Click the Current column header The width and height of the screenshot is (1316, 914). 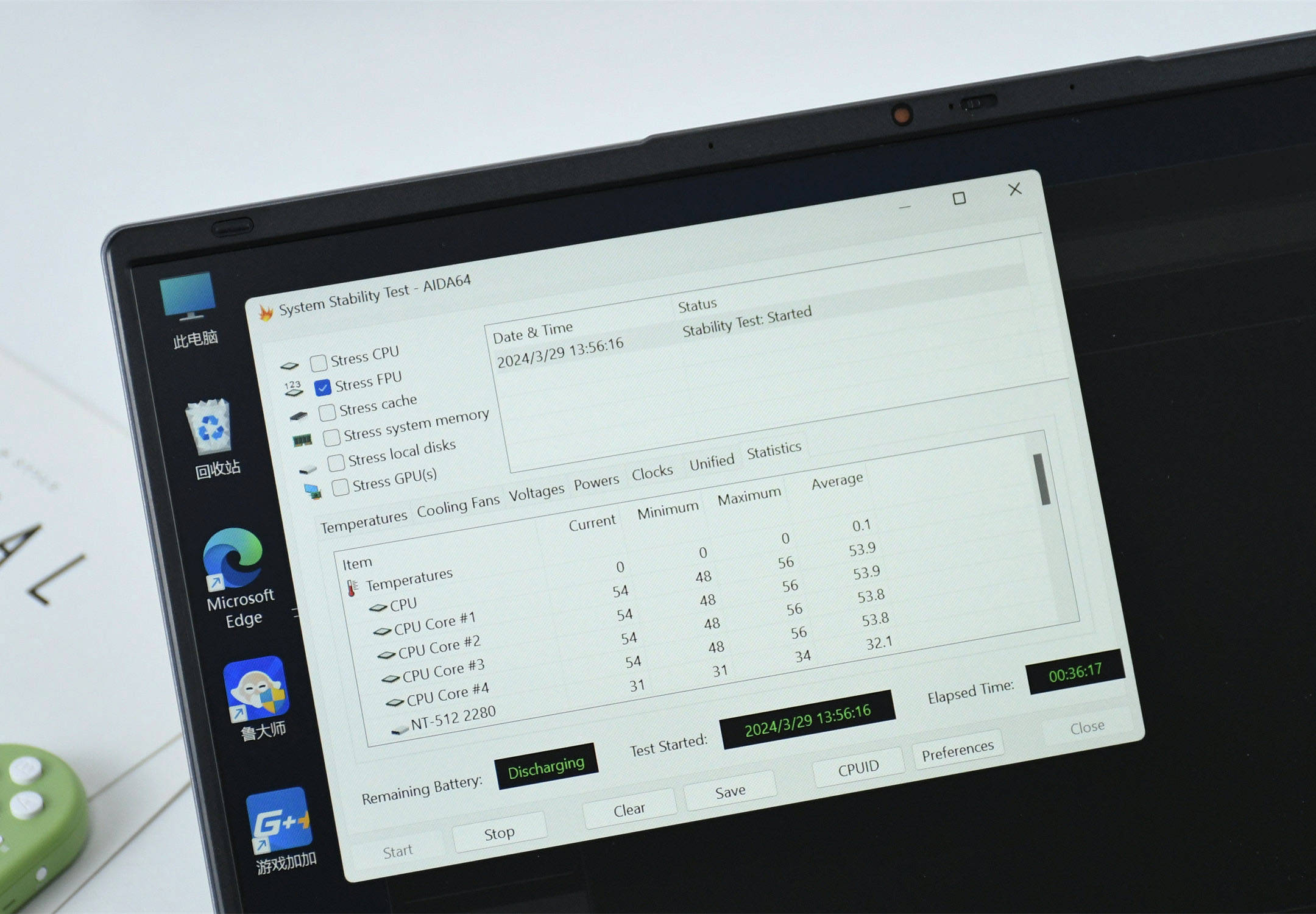[x=592, y=523]
